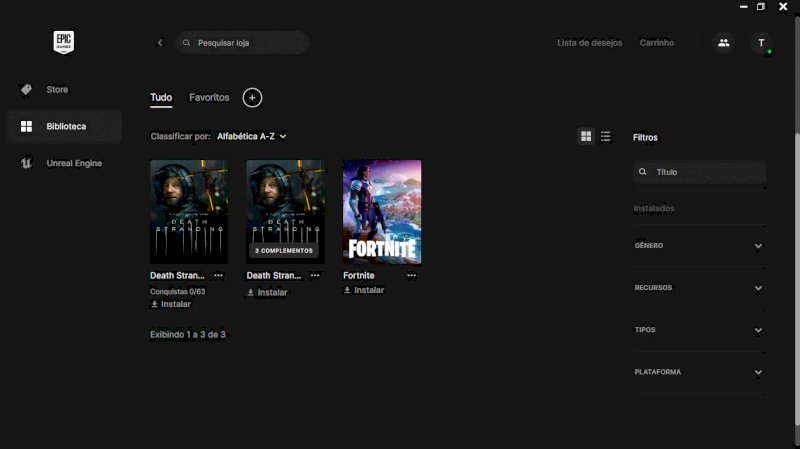Image resolution: width=800 pixels, height=449 pixels.
Task: Click Instalar under Fortnite
Action: coord(364,290)
